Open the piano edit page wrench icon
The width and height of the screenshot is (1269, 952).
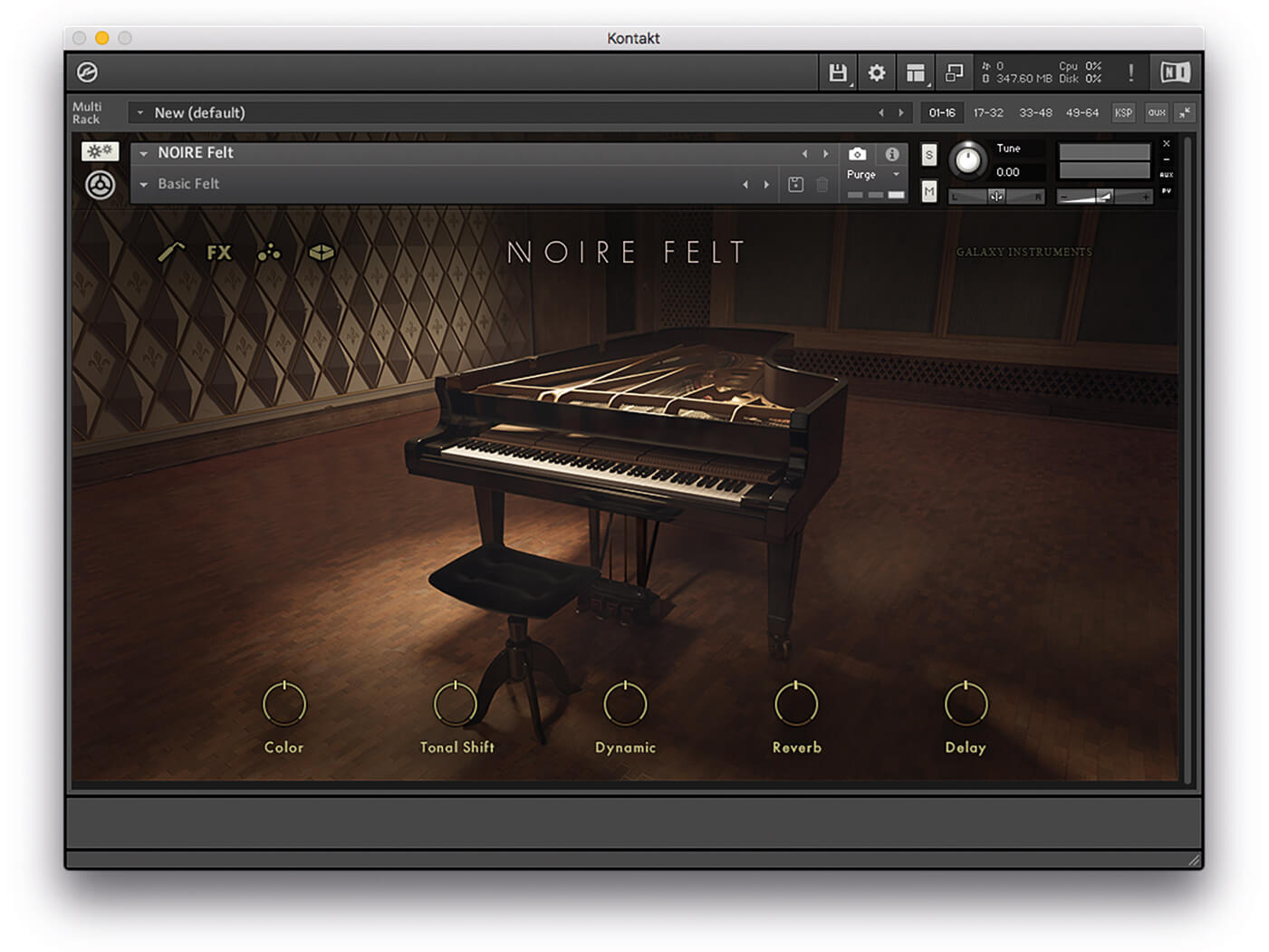[170, 253]
